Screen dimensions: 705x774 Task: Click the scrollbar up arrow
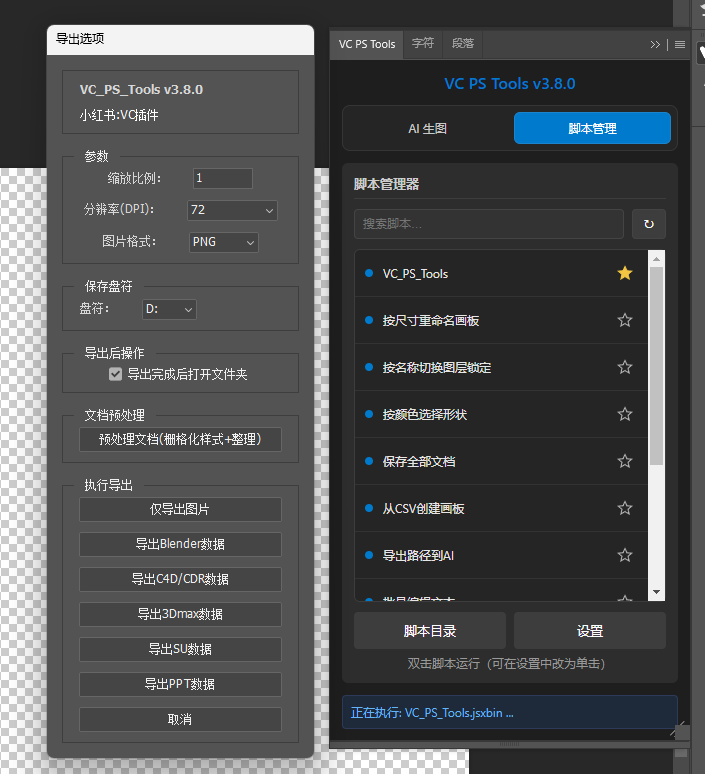[656, 259]
